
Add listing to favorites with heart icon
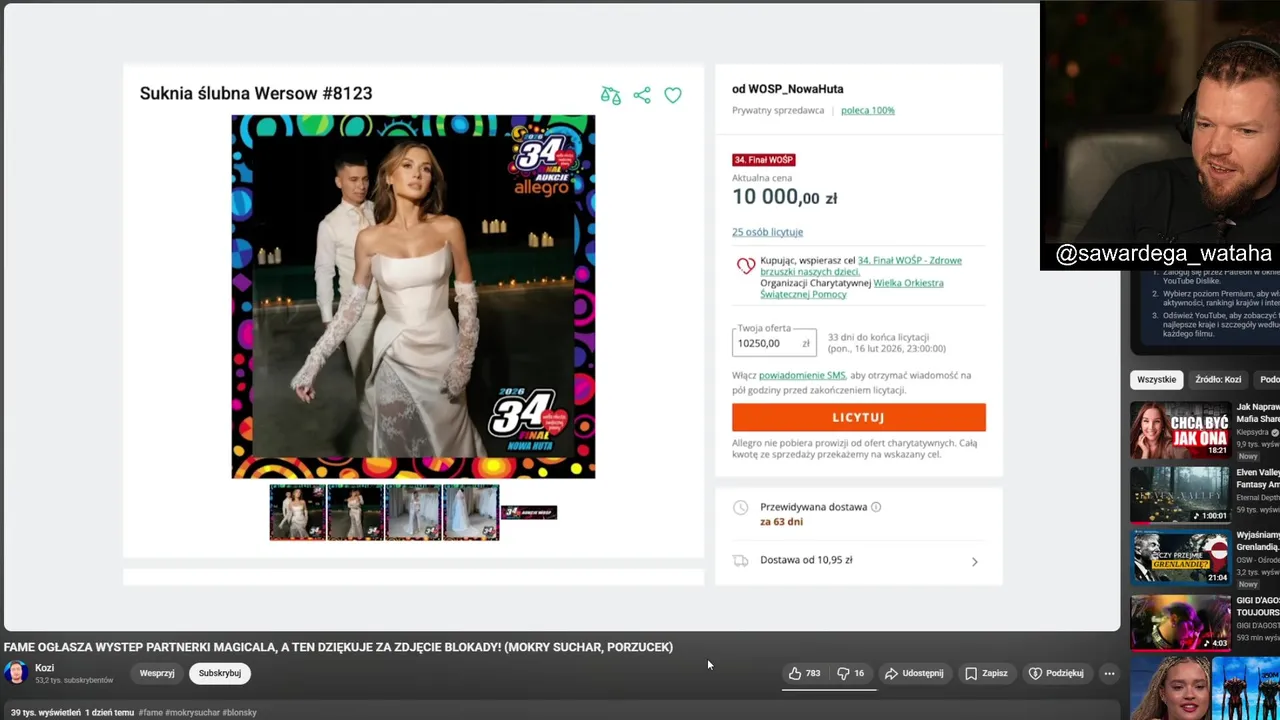[x=673, y=95]
